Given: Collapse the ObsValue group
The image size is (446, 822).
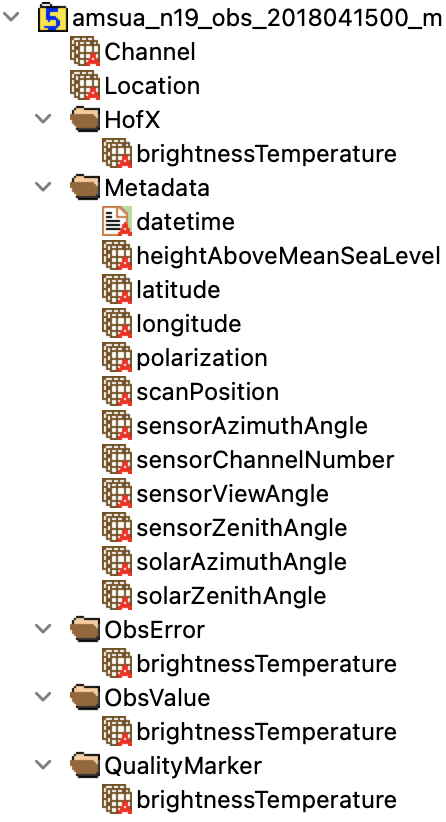Looking at the screenshot, I should pyautogui.click(x=43, y=697).
